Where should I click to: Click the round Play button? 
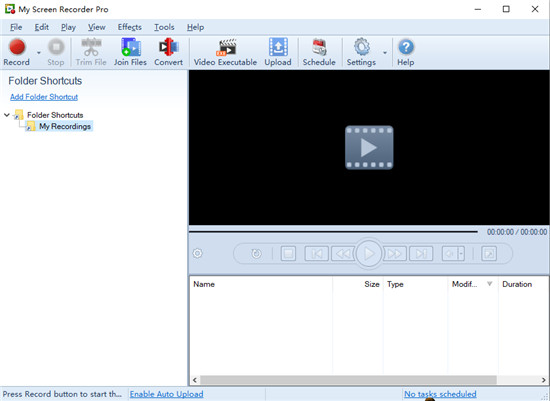[369, 253]
